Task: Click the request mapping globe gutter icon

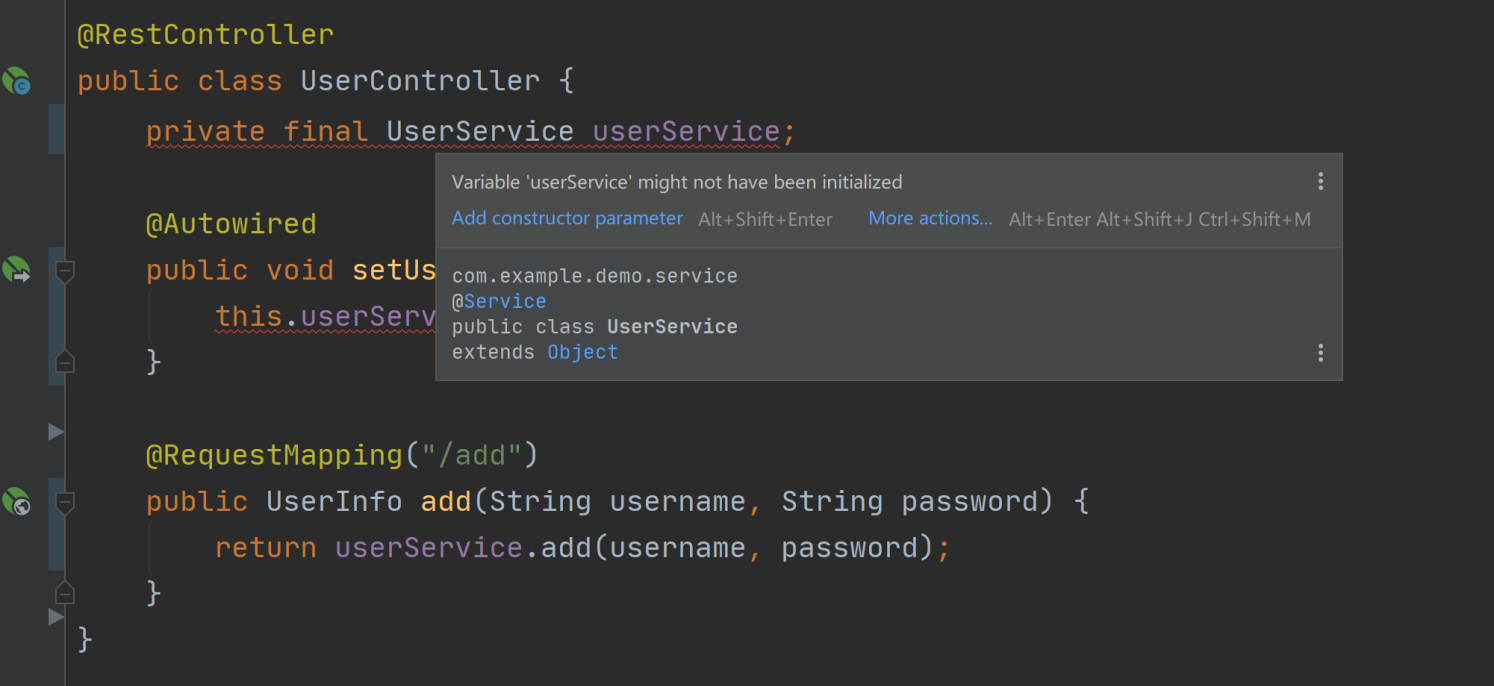Action: pos(16,501)
